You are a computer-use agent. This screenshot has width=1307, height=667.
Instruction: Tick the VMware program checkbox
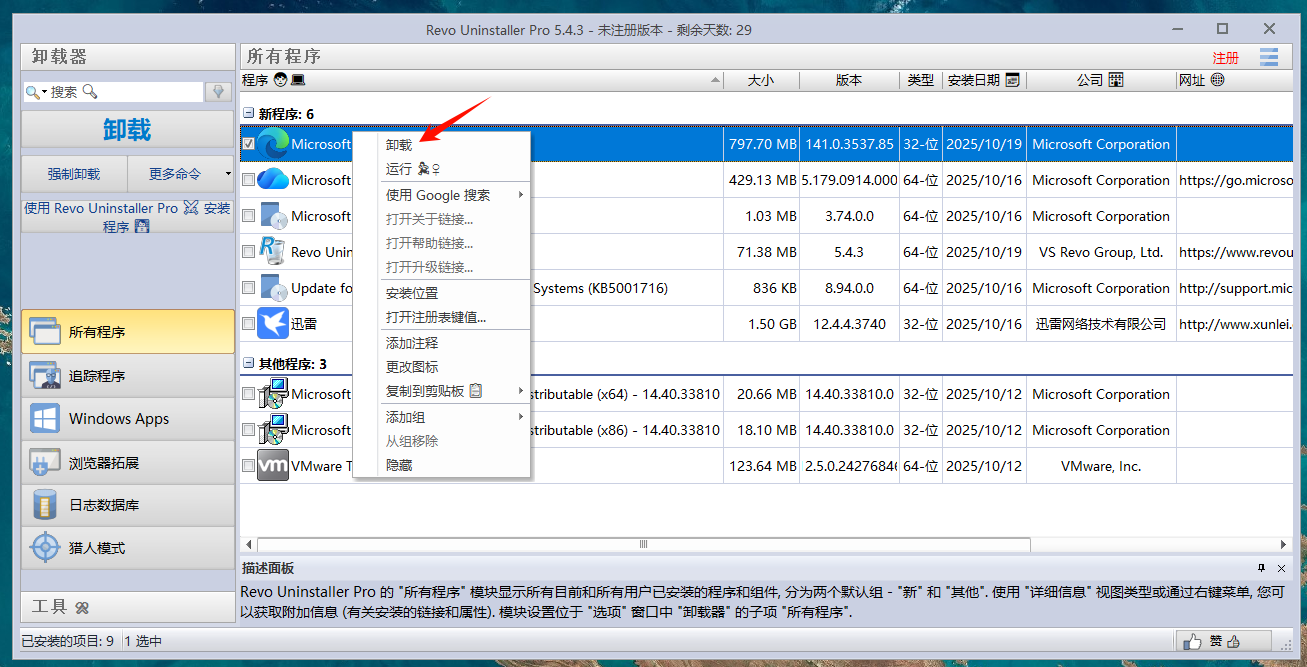click(248, 466)
